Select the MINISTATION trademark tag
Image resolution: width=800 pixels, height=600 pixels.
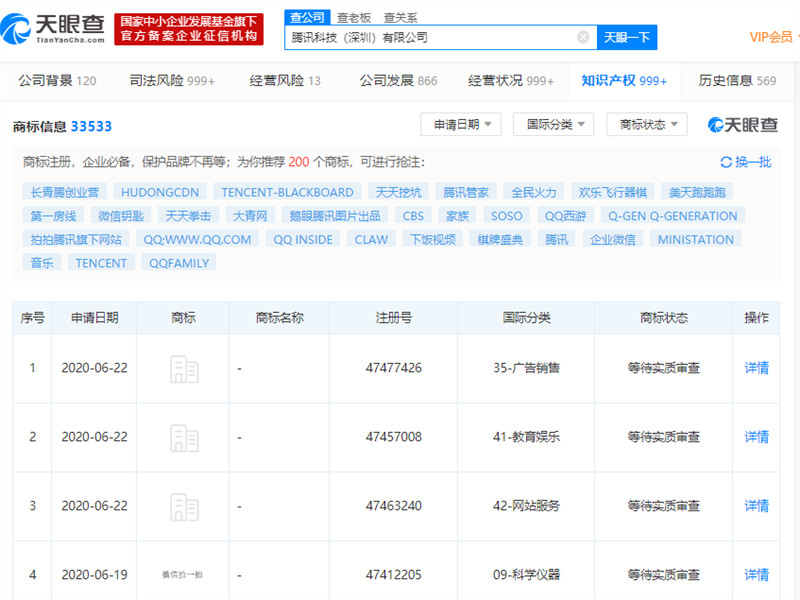coord(696,239)
